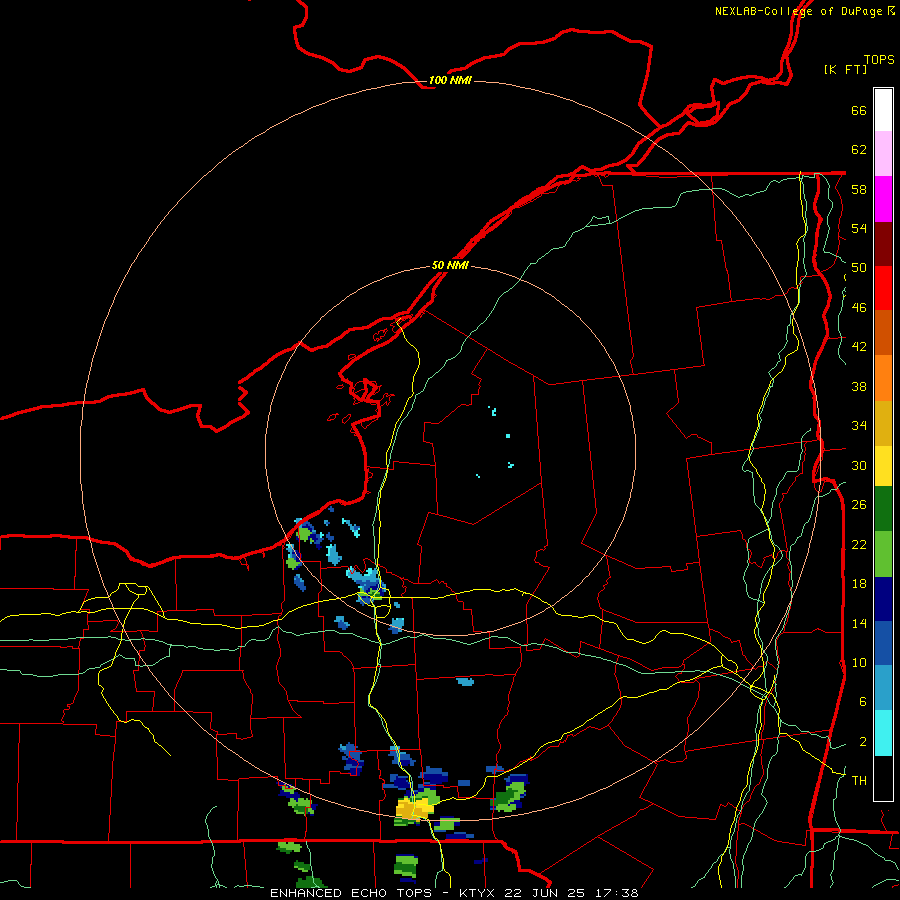Click the '14' scale value

point(859,623)
